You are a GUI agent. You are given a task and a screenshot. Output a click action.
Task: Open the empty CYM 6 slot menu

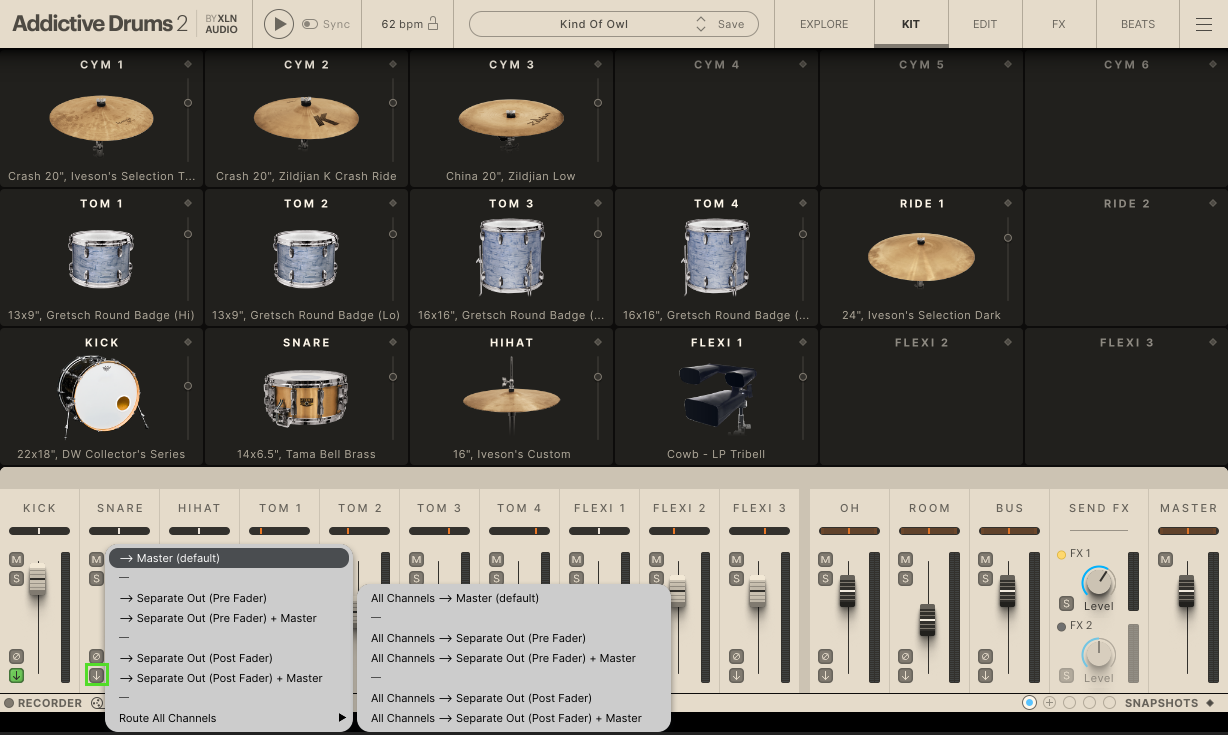(x=1213, y=64)
